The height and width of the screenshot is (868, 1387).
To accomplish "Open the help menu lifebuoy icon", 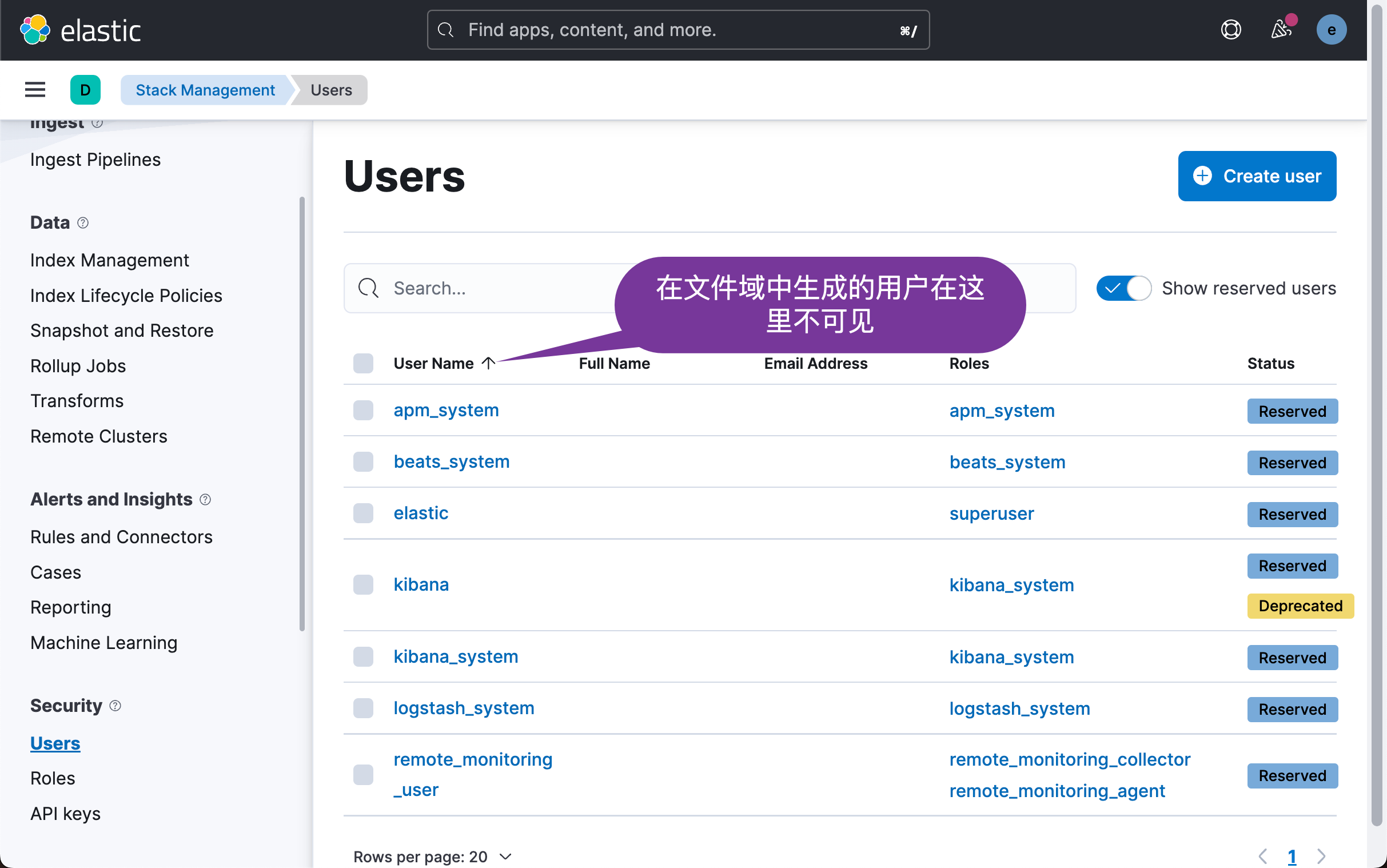I will (1231, 30).
